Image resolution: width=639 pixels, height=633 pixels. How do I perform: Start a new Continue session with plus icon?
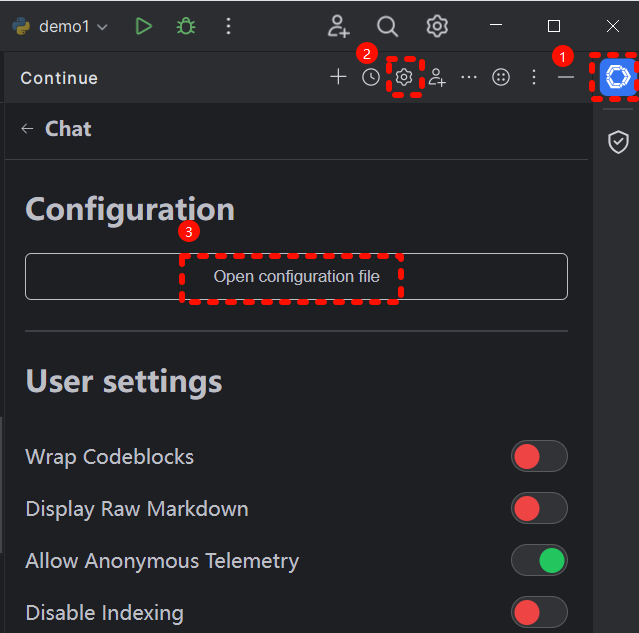coord(338,77)
